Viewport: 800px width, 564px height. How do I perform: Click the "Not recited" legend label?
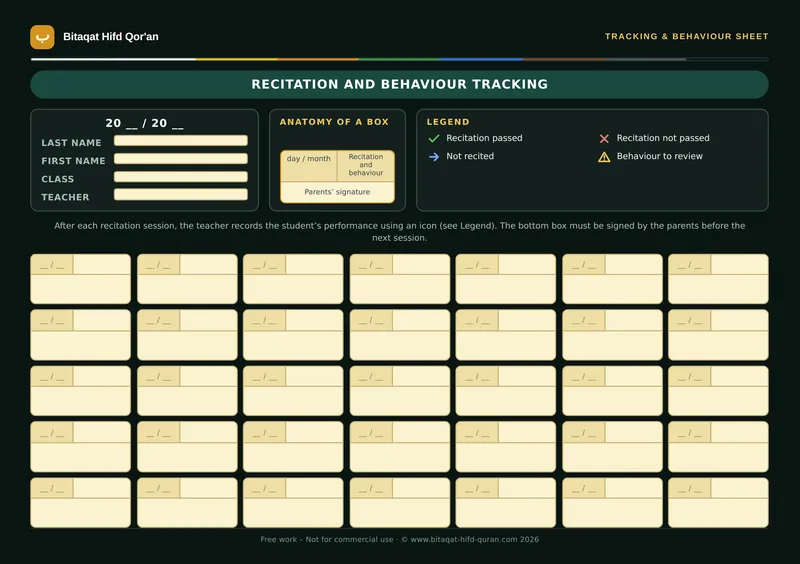[470, 156]
